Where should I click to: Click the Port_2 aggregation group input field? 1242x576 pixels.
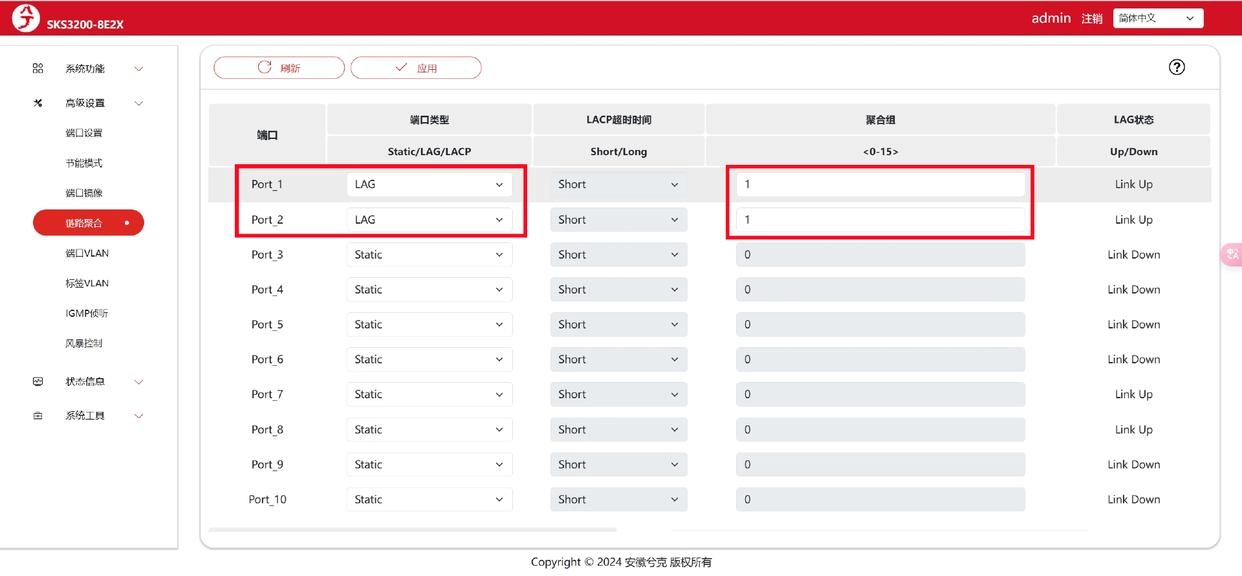tap(880, 219)
